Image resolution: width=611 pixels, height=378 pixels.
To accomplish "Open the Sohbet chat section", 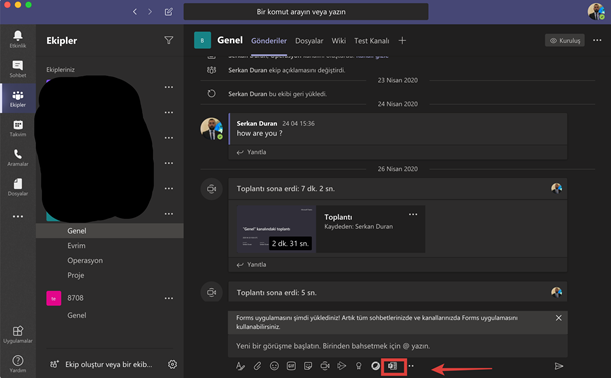I will 18,69.
